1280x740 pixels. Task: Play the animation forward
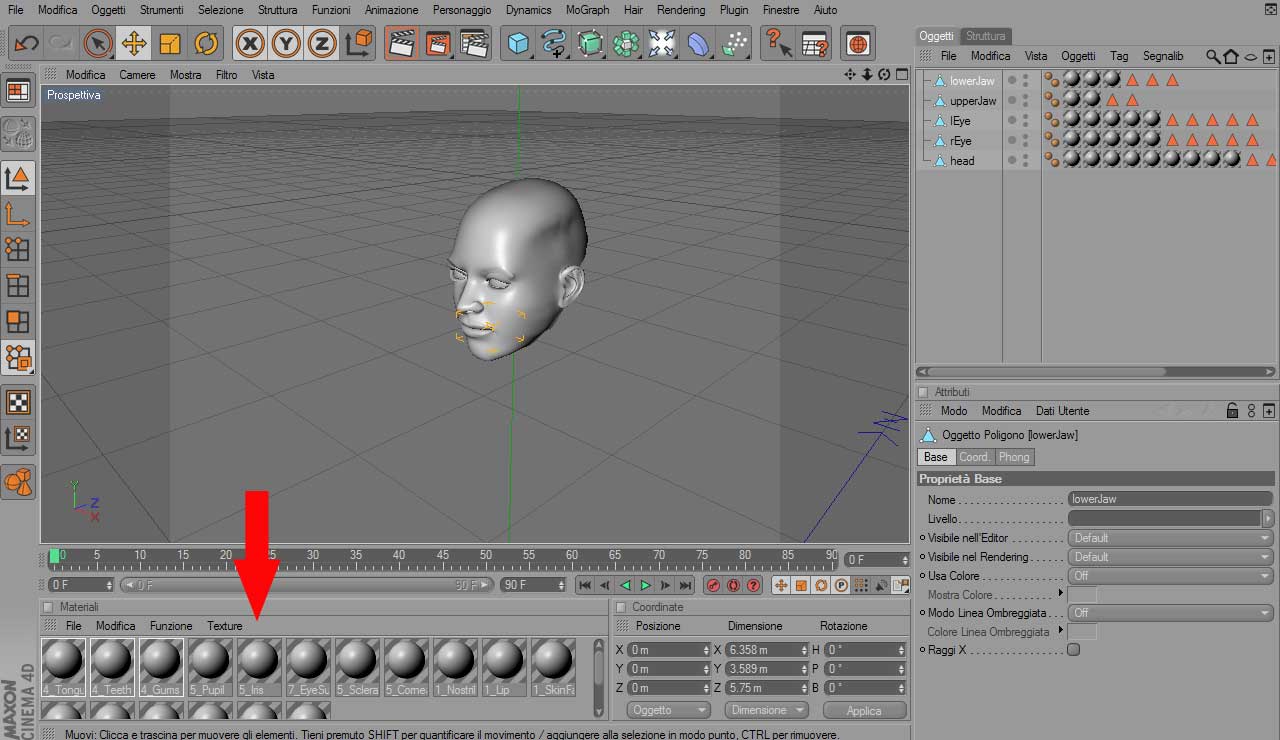click(645, 585)
